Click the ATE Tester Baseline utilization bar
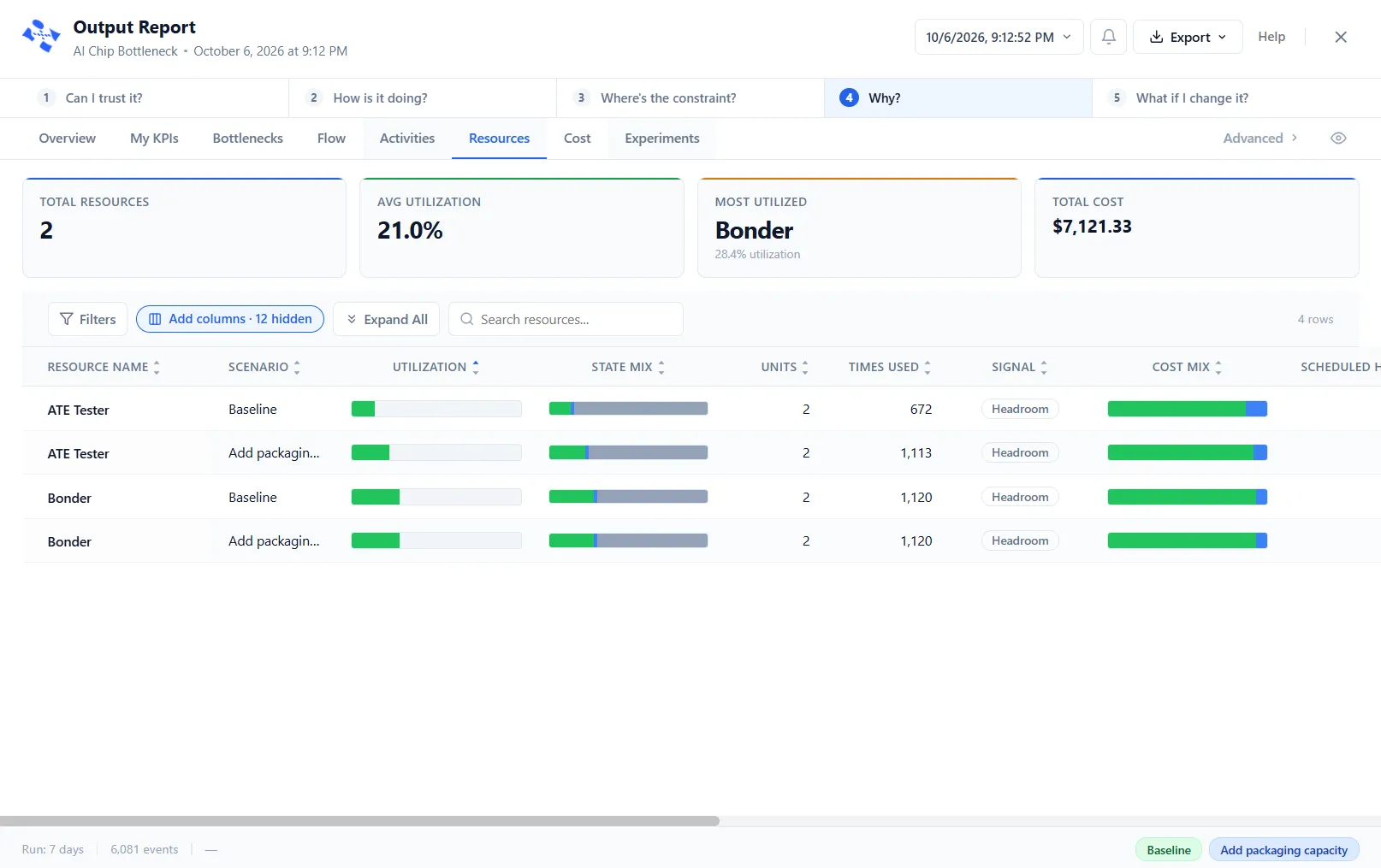This screenshot has height=868, width=1381. point(436,409)
